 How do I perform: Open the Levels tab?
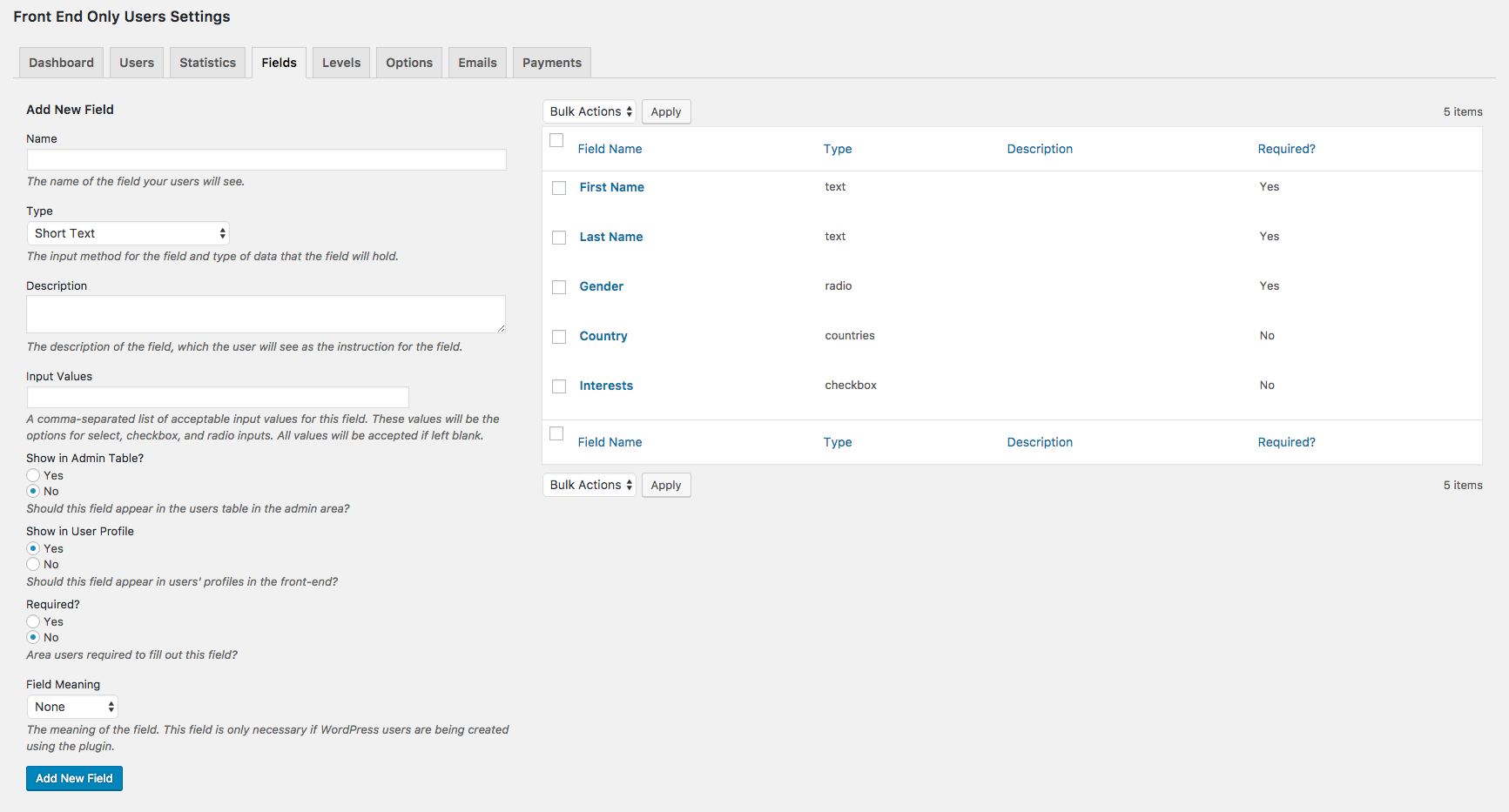pyautogui.click(x=340, y=62)
